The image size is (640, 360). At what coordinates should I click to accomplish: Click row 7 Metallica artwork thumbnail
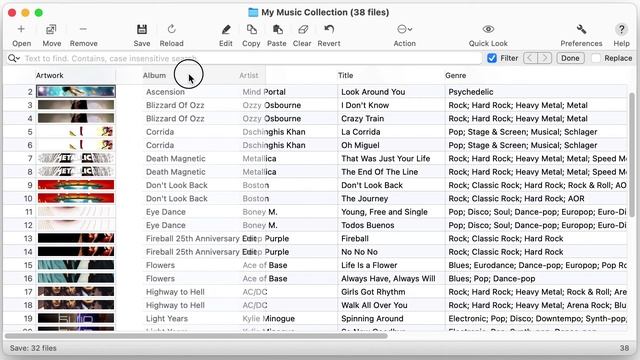pos(76,158)
